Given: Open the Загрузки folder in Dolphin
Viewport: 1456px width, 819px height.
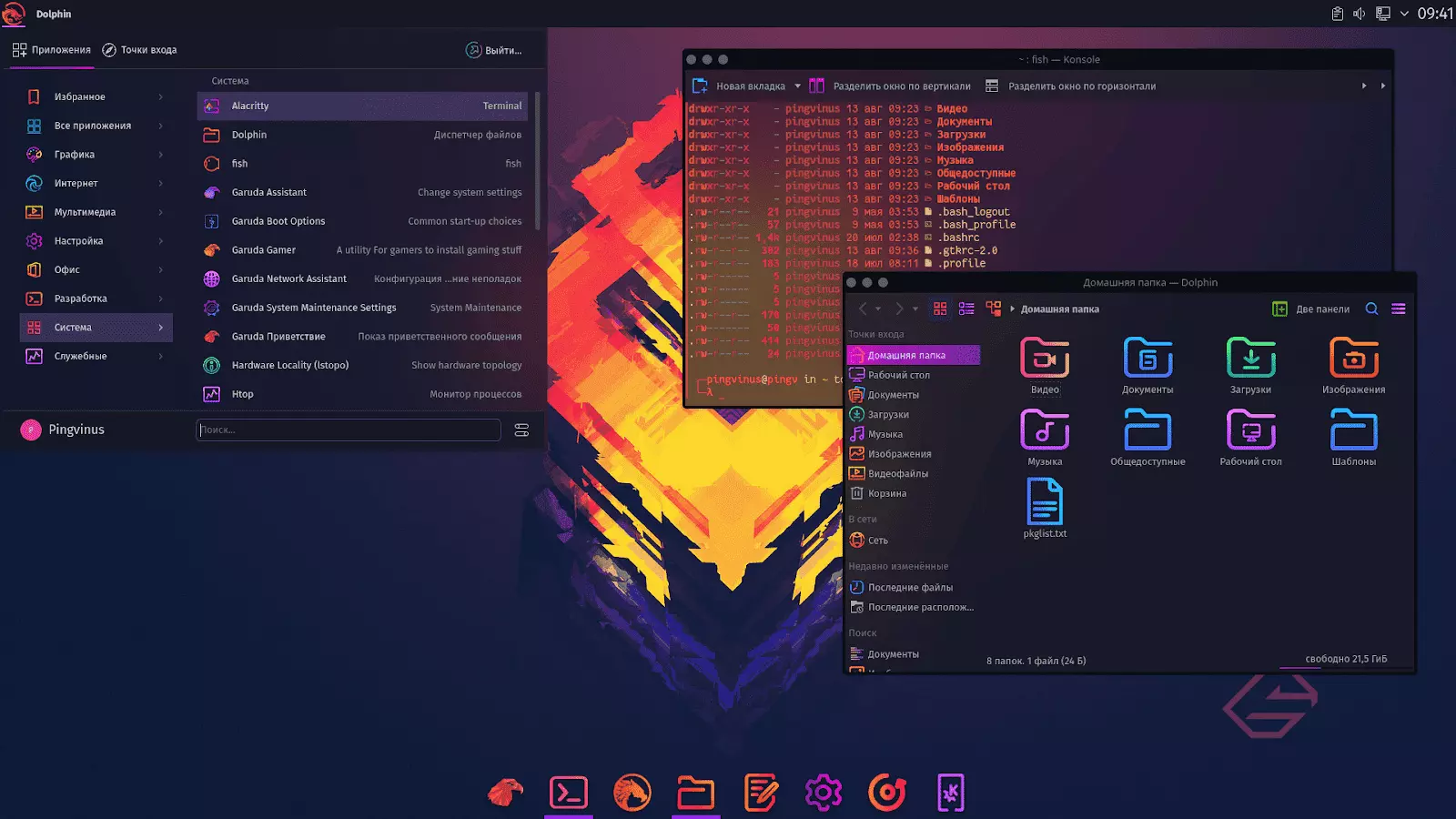Looking at the screenshot, I should [x=1250, y=365].
